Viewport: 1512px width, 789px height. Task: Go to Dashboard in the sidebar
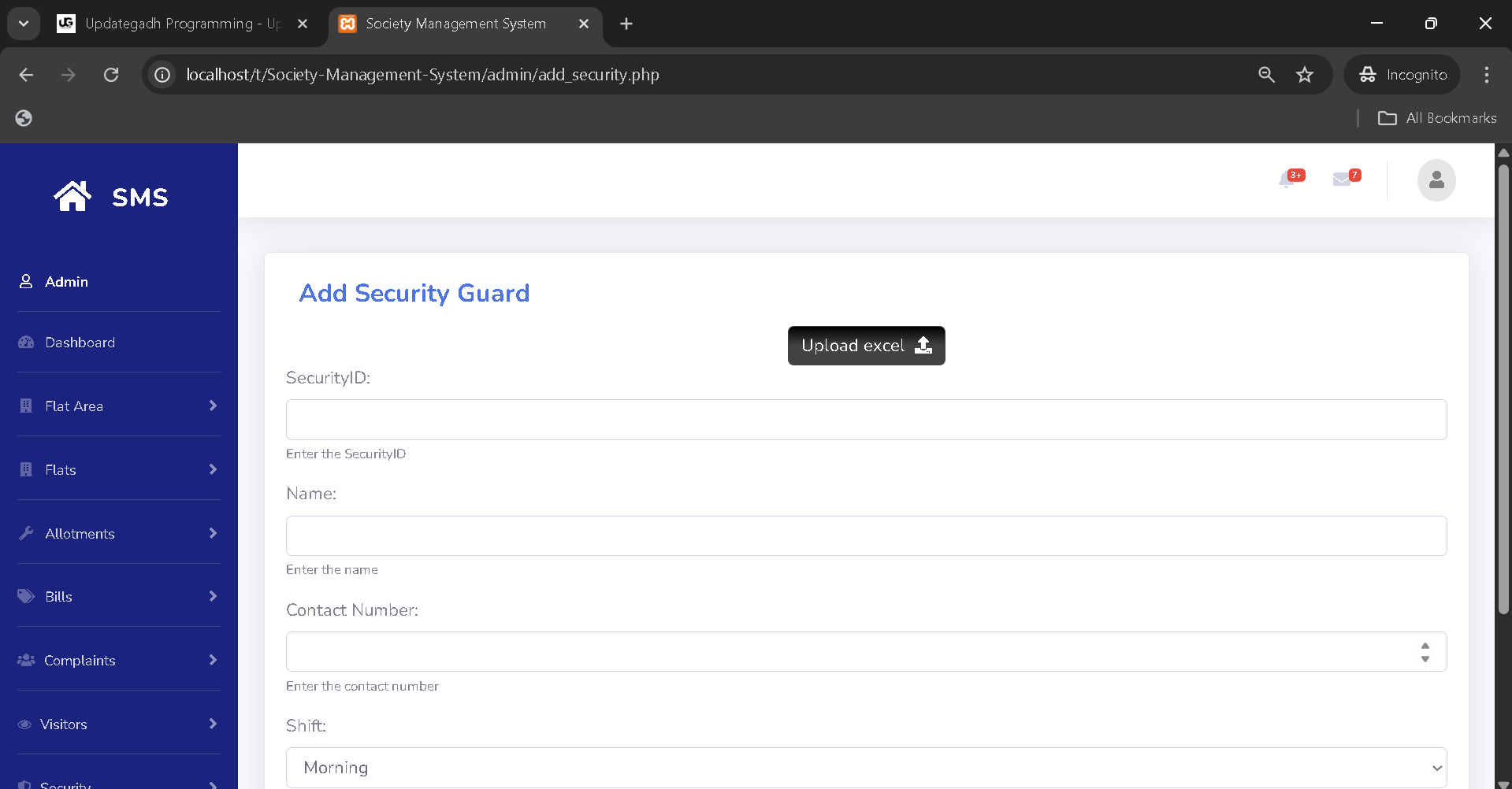[x=80, y=343]
